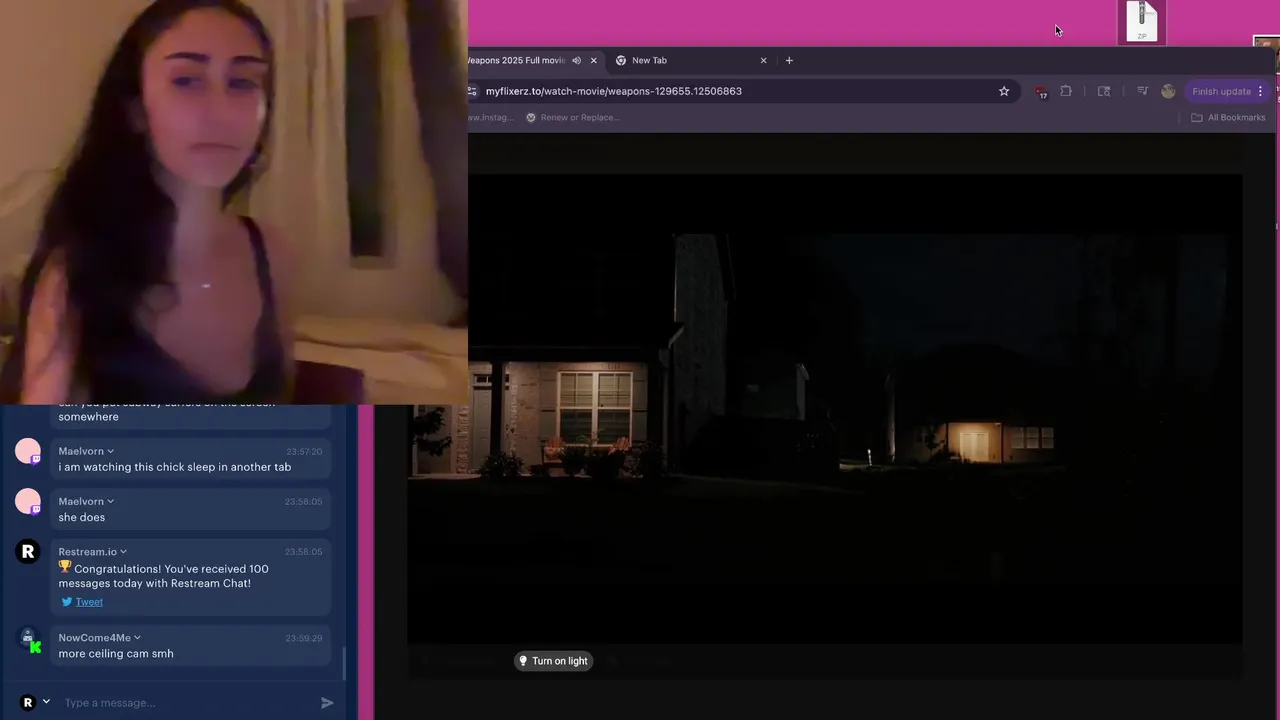Open the Extensions puzzle icon
Image resolution: width=1280 pixels, height=720 pixels.
pyautogui.click(x=1066, y=91)
